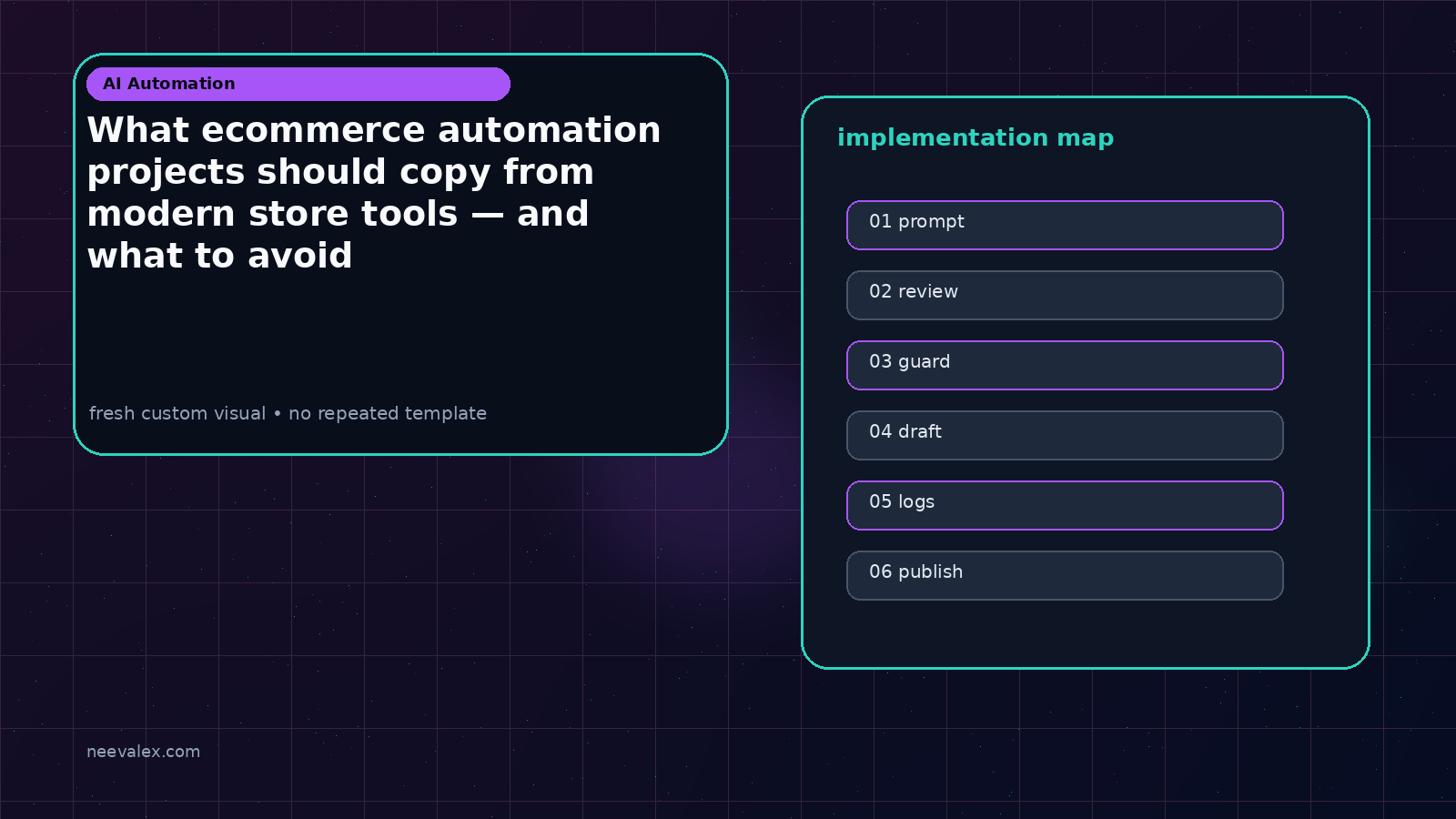This screenshot has width=1456, height=819.
Task: Pick the '05 logs' step
Action: click(x=1065, y=505)
